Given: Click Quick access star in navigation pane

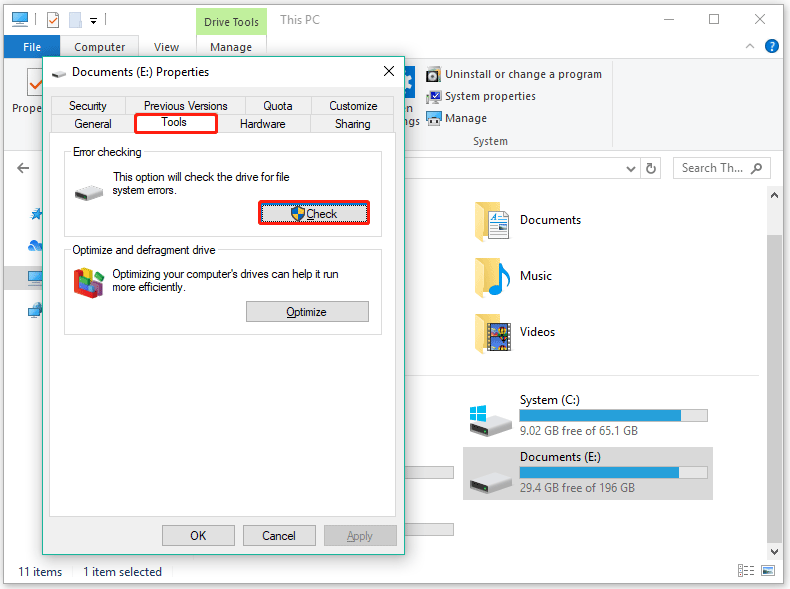Looking at the screenshot, I should point(36,214).
